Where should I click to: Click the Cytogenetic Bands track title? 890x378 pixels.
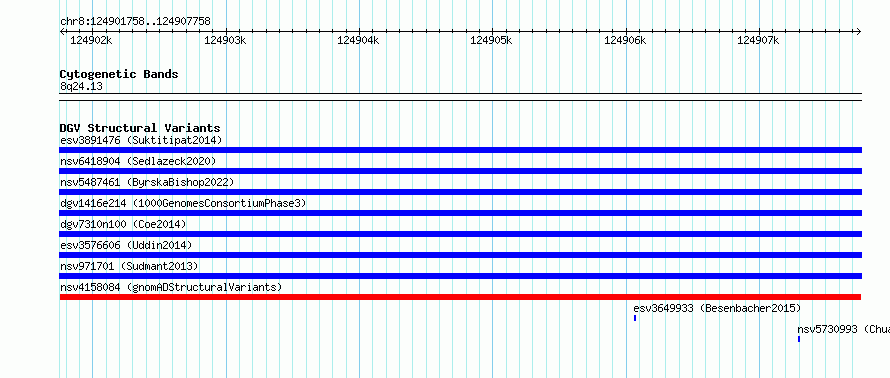119,74
